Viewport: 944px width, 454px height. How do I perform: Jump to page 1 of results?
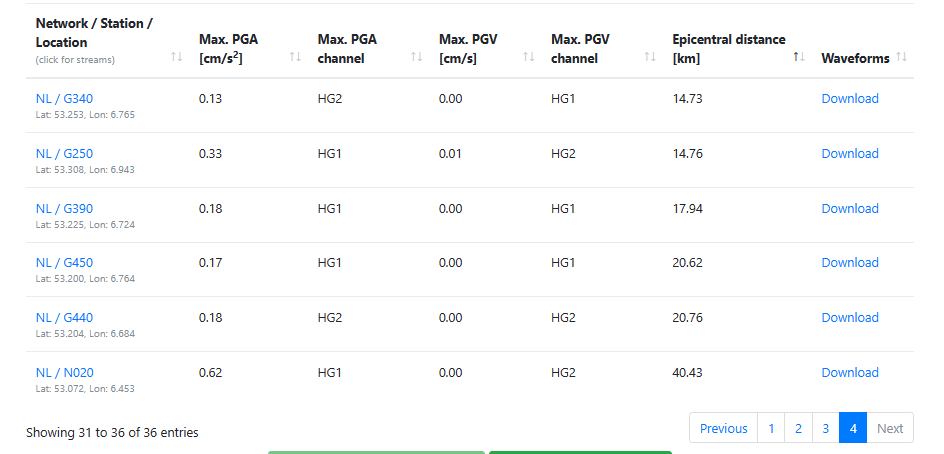tap(771, 428)
